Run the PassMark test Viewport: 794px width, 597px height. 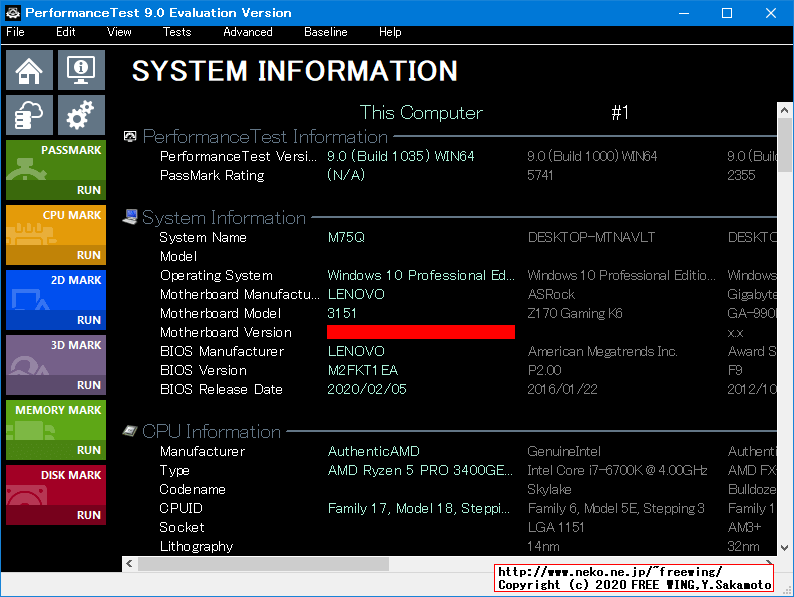point(89,190)
